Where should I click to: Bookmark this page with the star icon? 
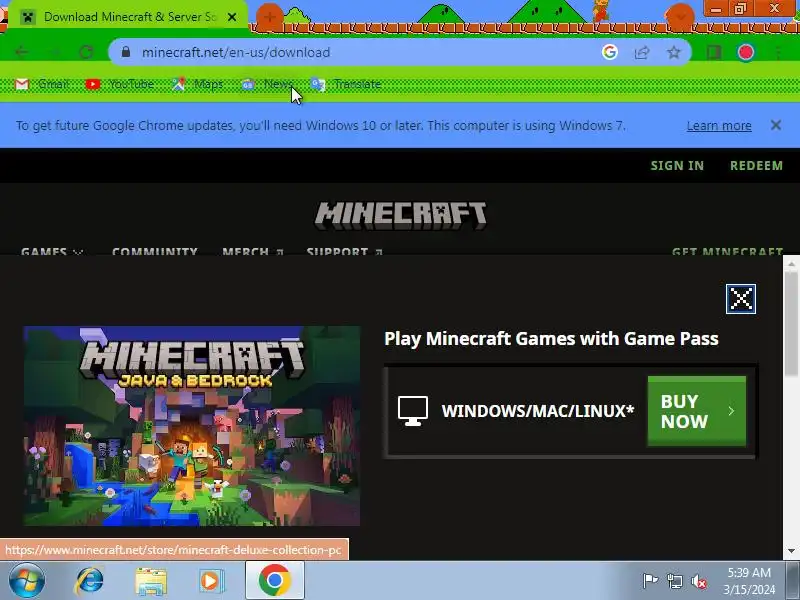pos(674,52)
